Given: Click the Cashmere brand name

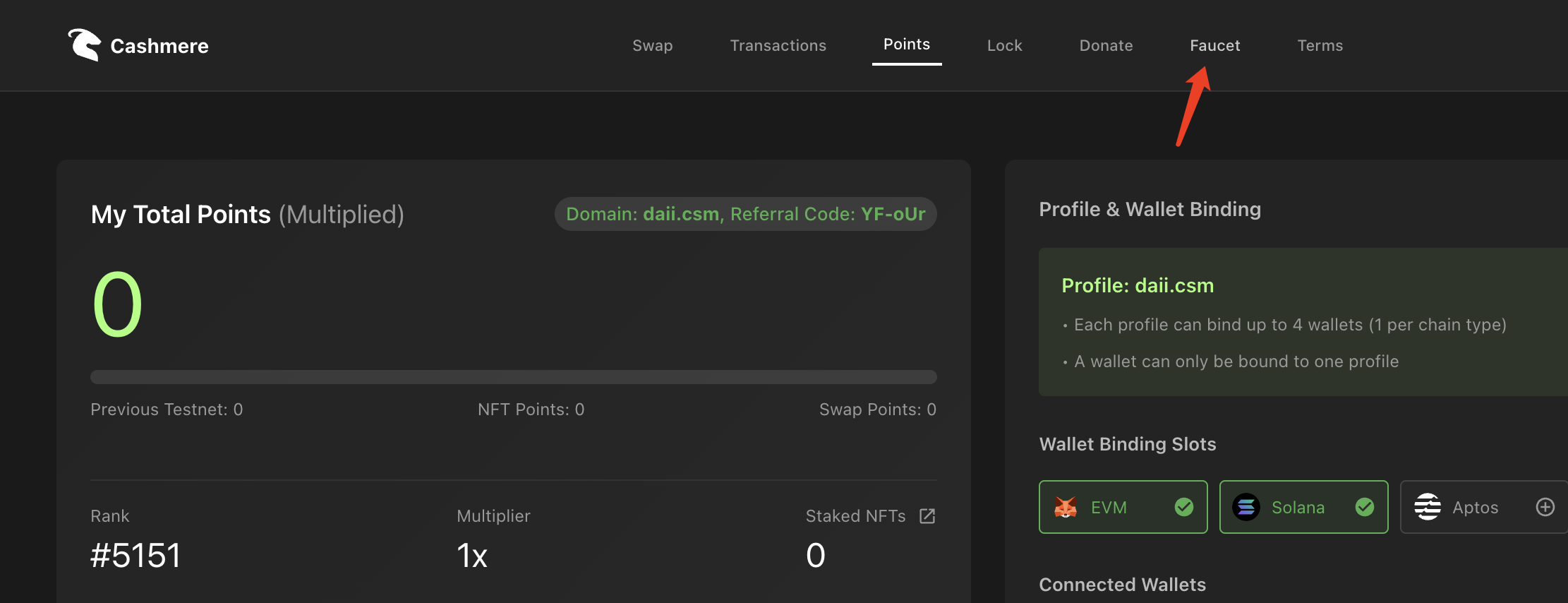Looking at the screenshot, I should click(x=159, y=46).
